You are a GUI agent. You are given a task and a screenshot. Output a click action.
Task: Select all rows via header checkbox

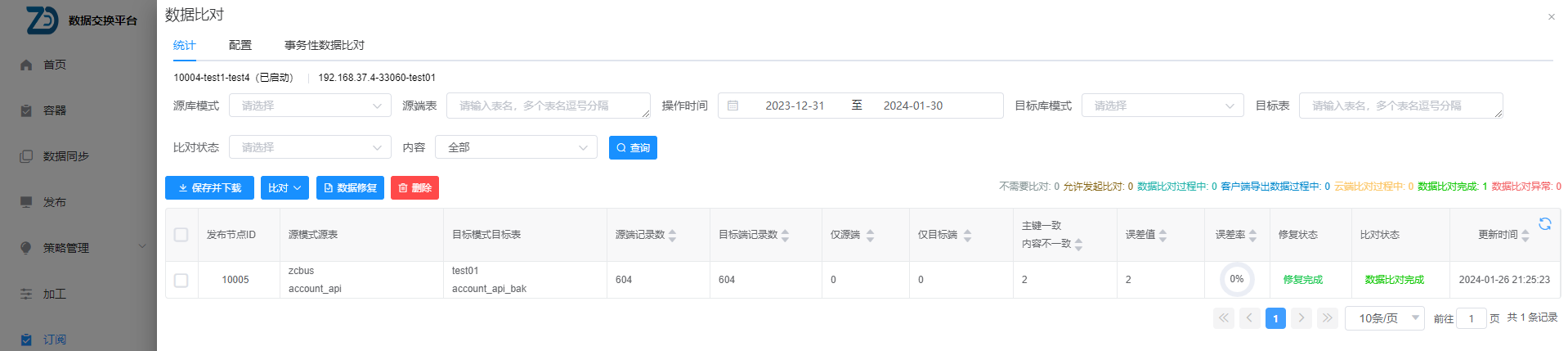(181, 235)
